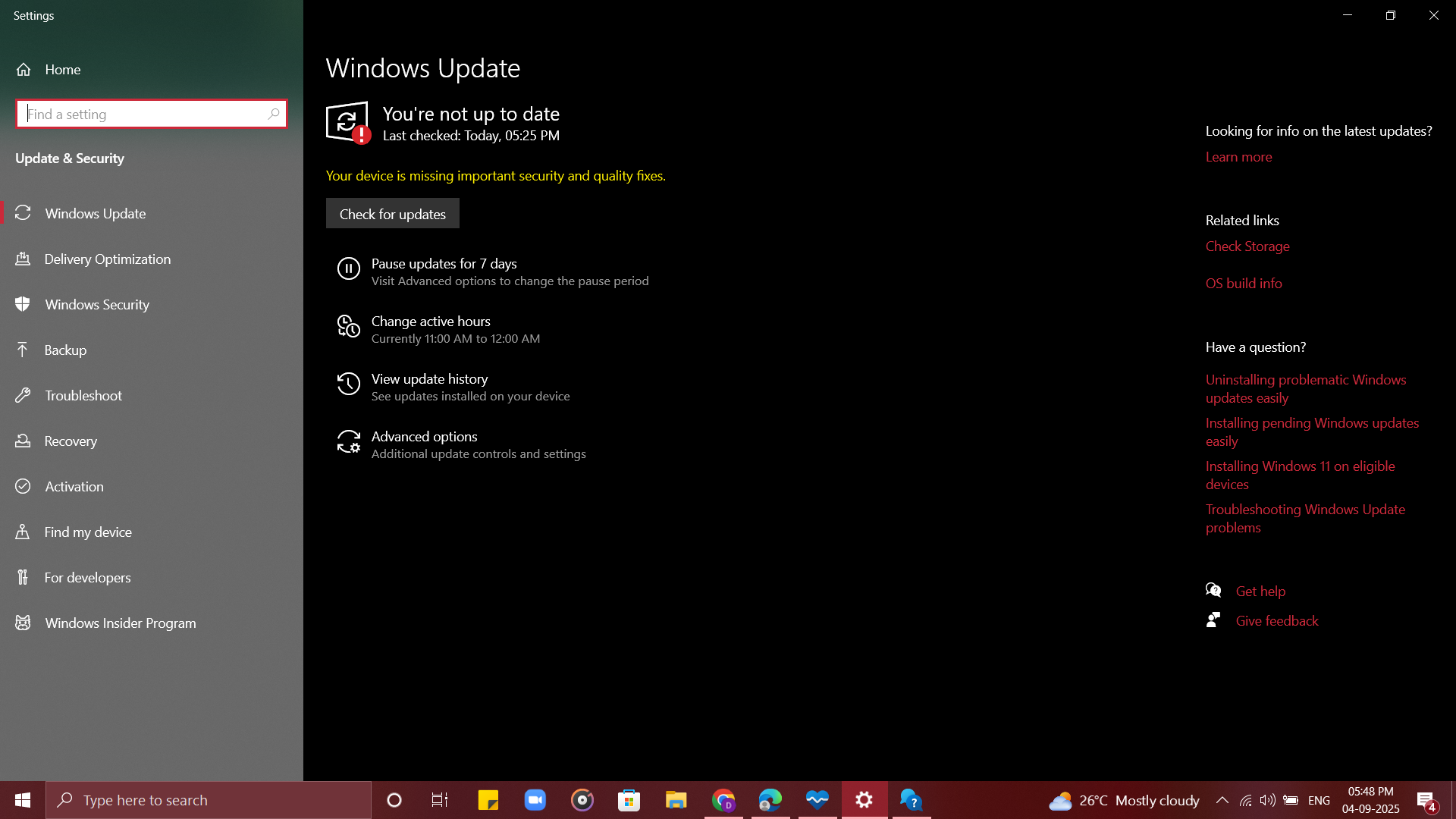Open the Give feedback link
The image size is (1456, 819).
coord(1277,620)
